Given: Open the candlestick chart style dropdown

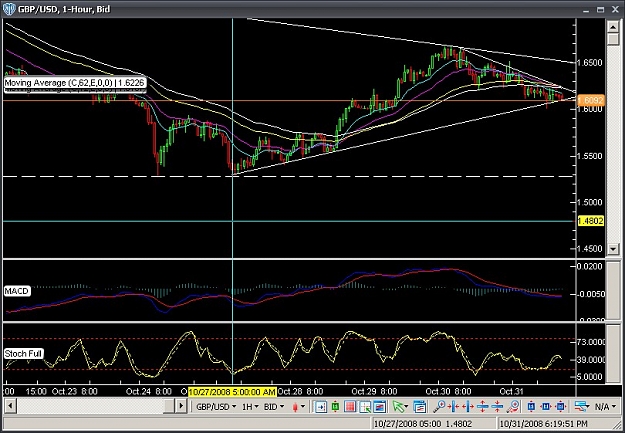Looking at the screenshot, I should pos(299,407).
